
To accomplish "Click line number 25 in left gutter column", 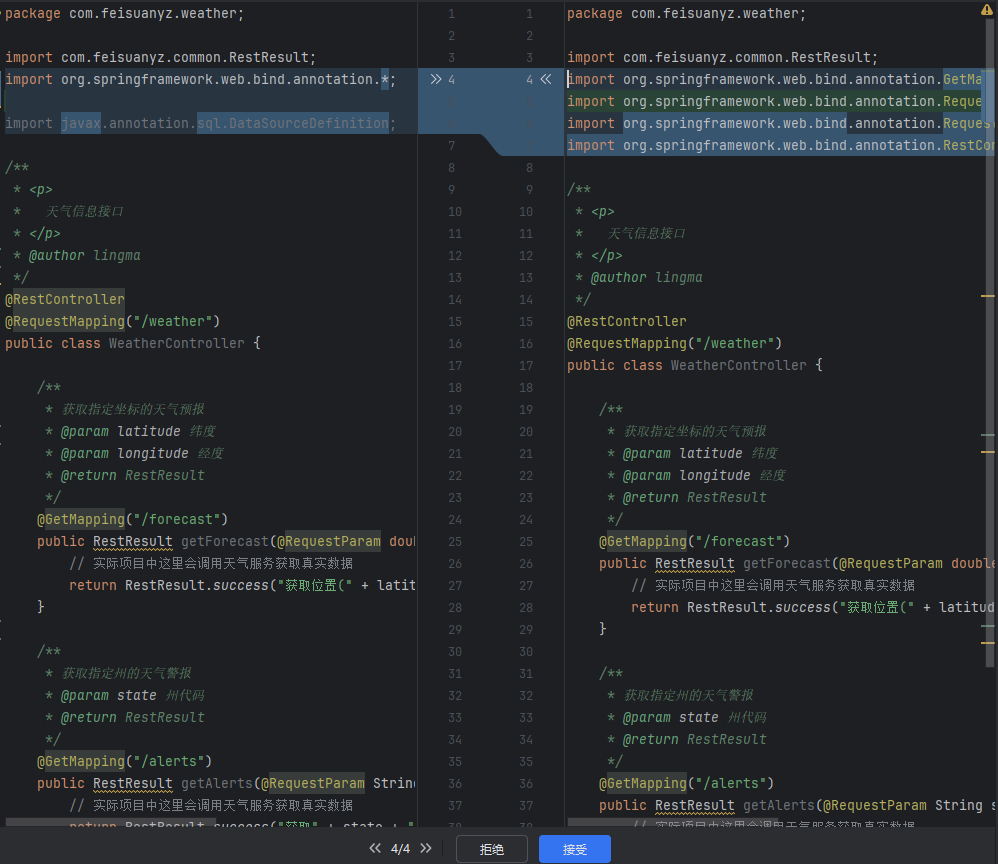I will (455, 541).
